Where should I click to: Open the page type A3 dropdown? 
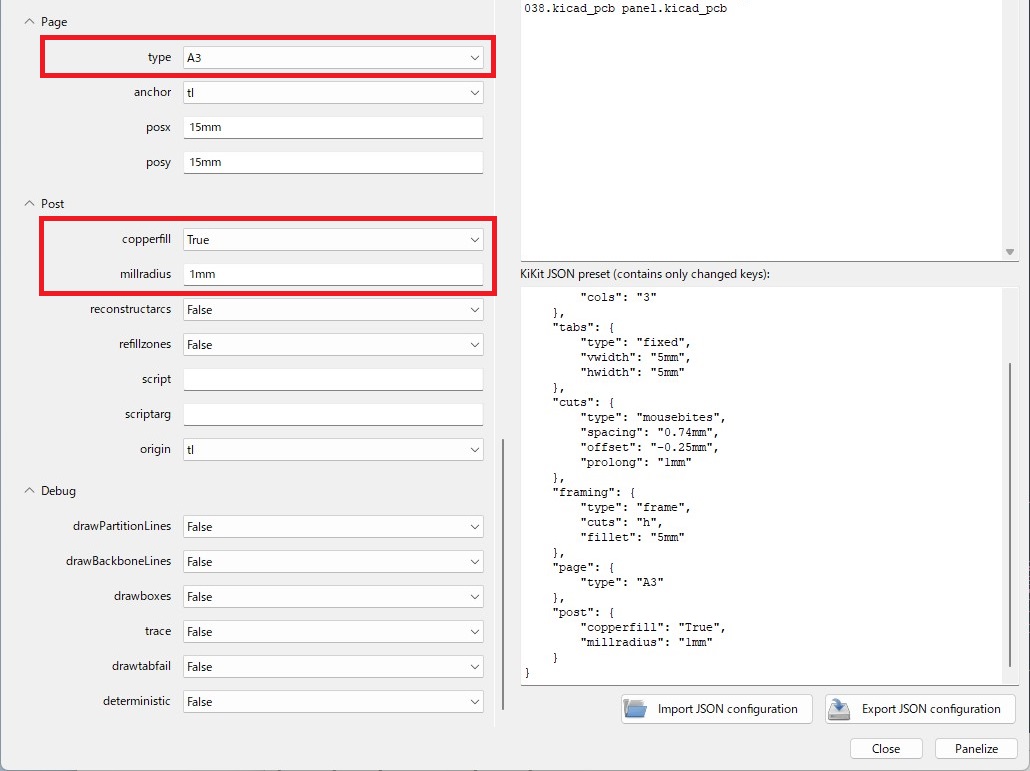pos(333,58)
